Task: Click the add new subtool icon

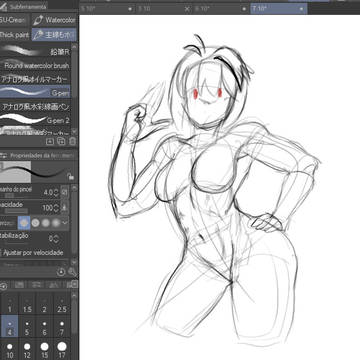Action: [x=50, y=141]
